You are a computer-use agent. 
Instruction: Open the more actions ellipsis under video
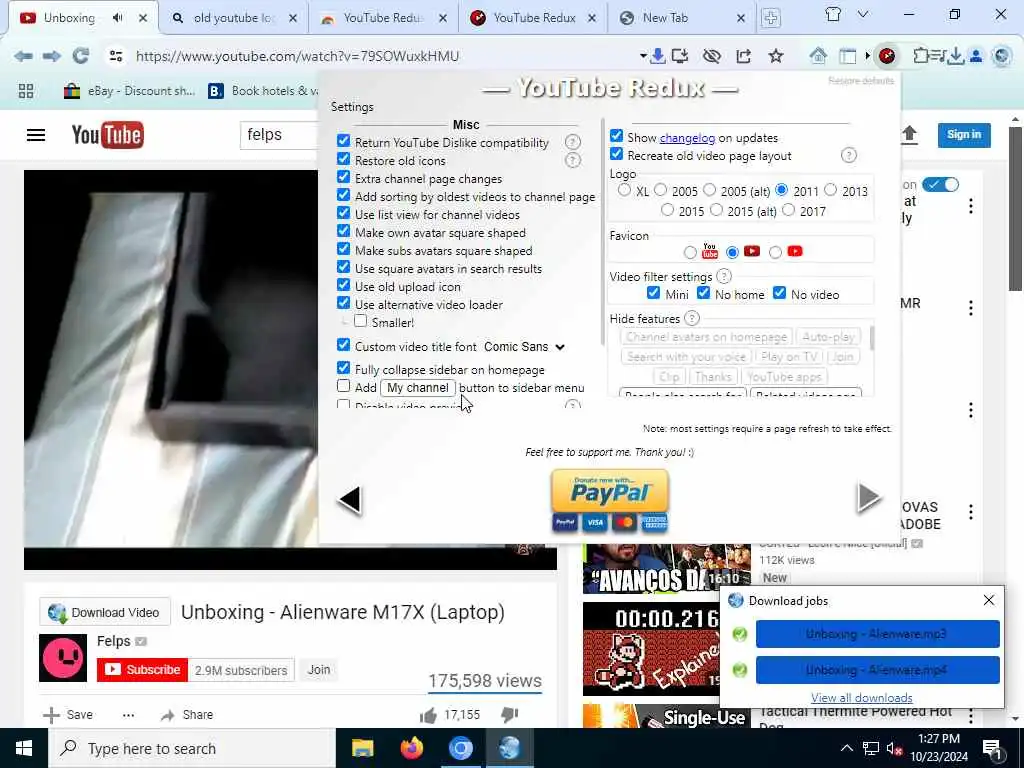pyautogui.click(x=129, y=715)
